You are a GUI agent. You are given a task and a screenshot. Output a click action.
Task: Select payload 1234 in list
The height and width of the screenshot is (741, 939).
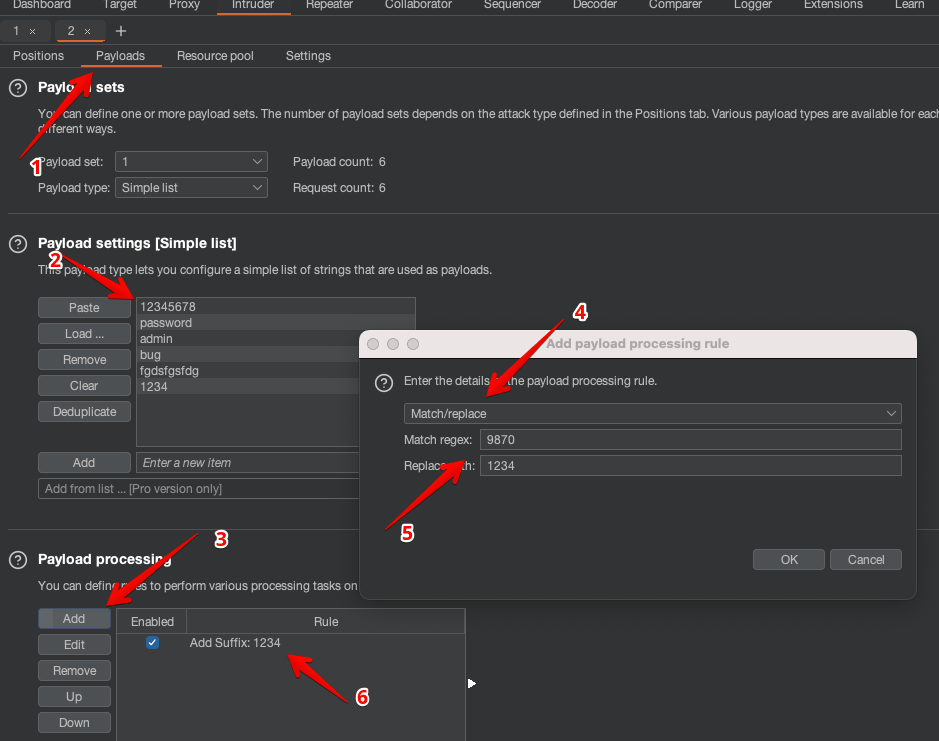tap(249, 387)
